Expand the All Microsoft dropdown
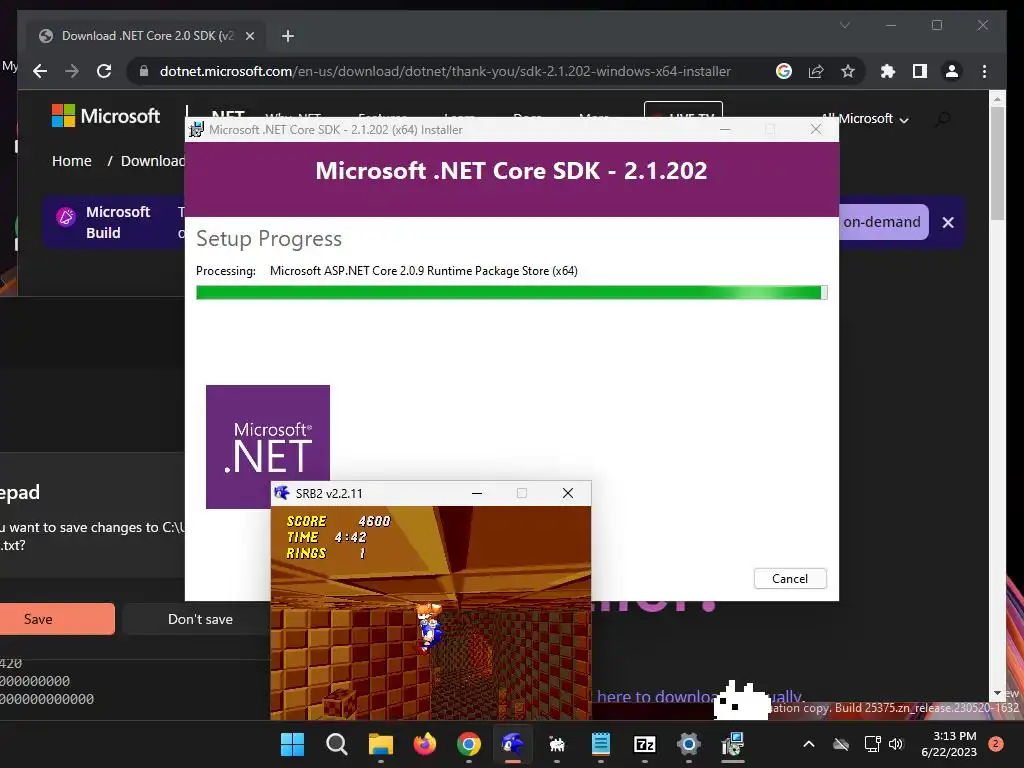 (x=865, y=119)
